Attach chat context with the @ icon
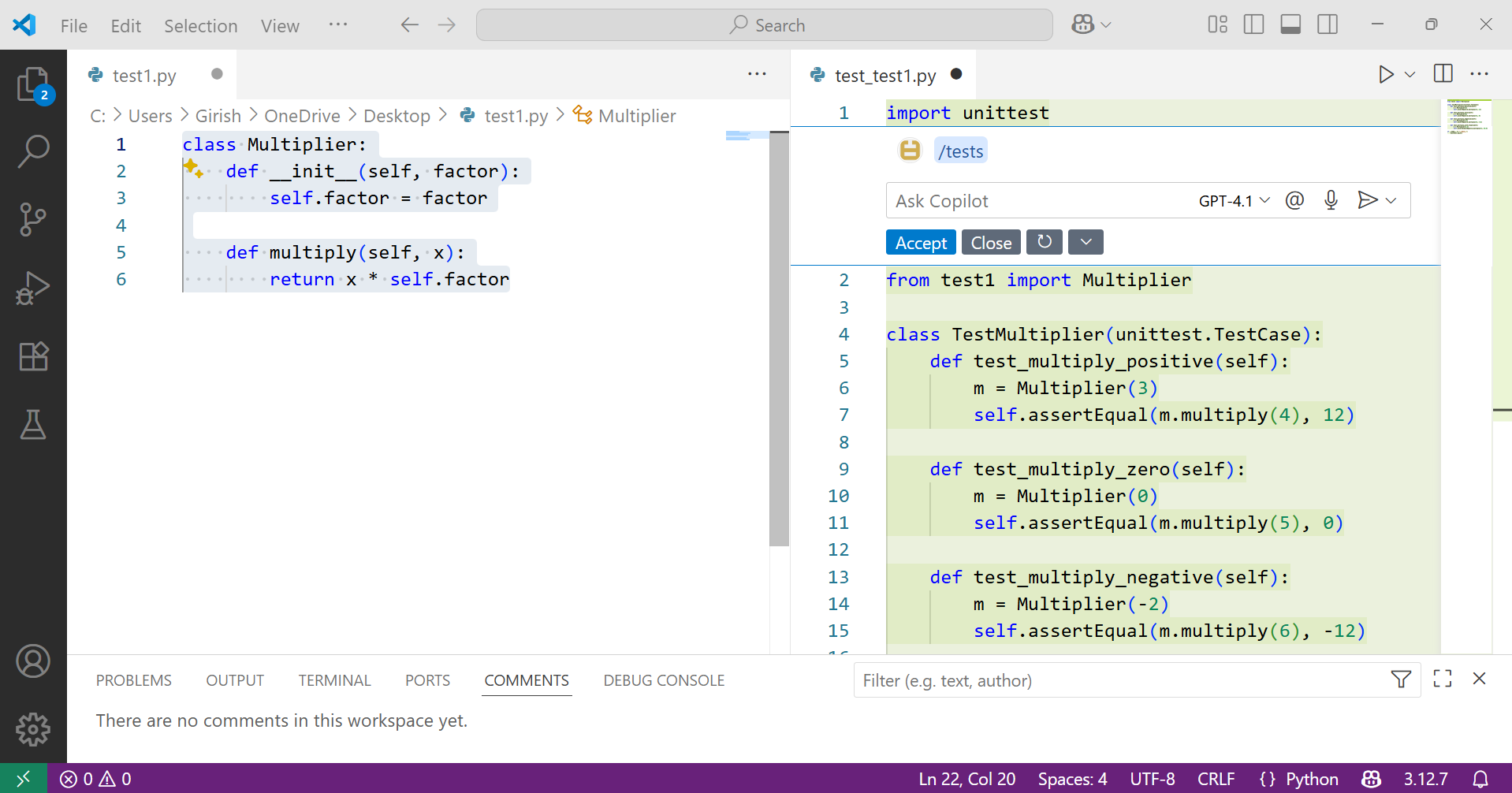This screenshot has width=1512, height=793. tap(1294, 200)
